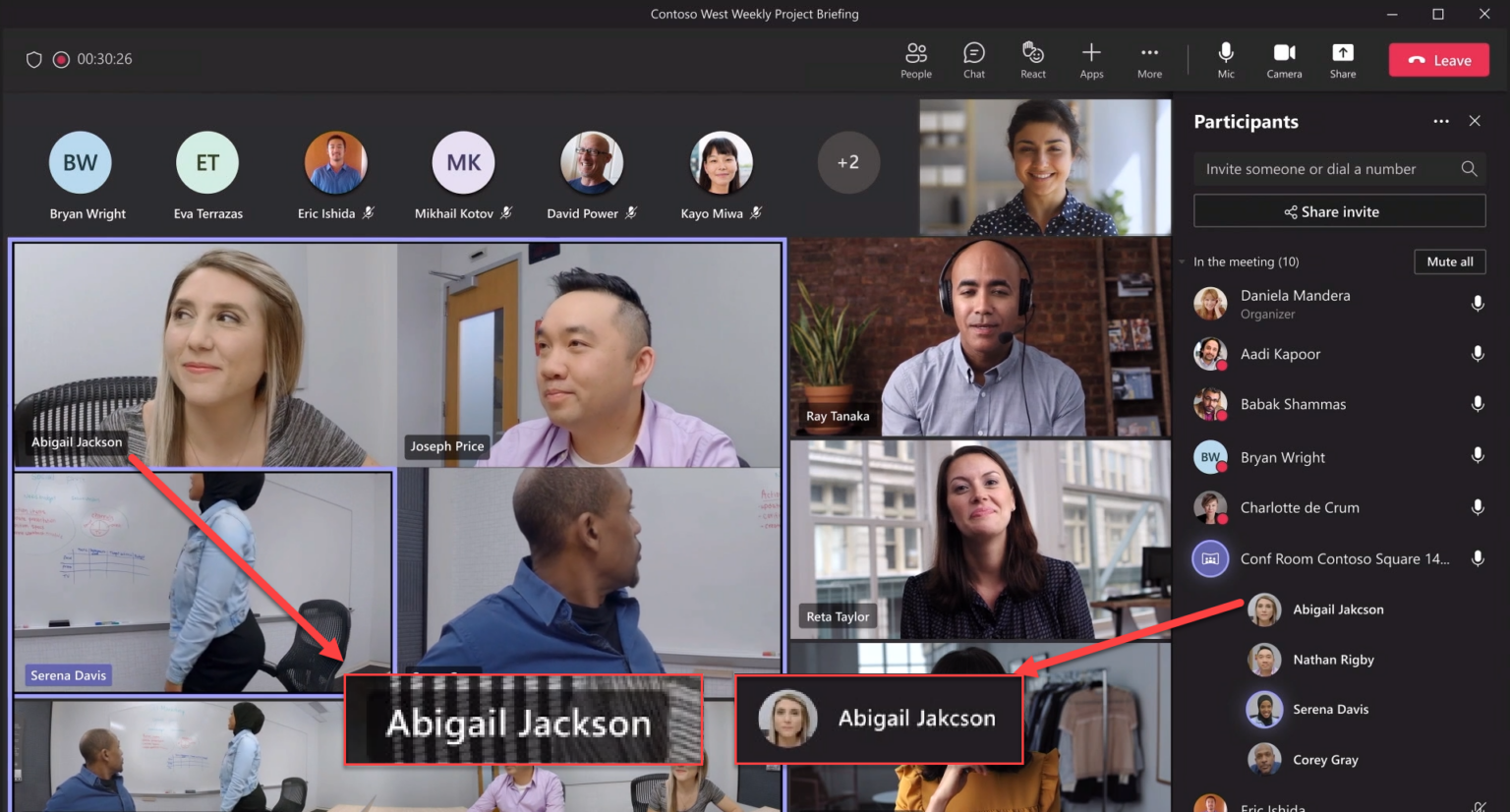Click the magnifier in the invite field

coord(1469,168)
